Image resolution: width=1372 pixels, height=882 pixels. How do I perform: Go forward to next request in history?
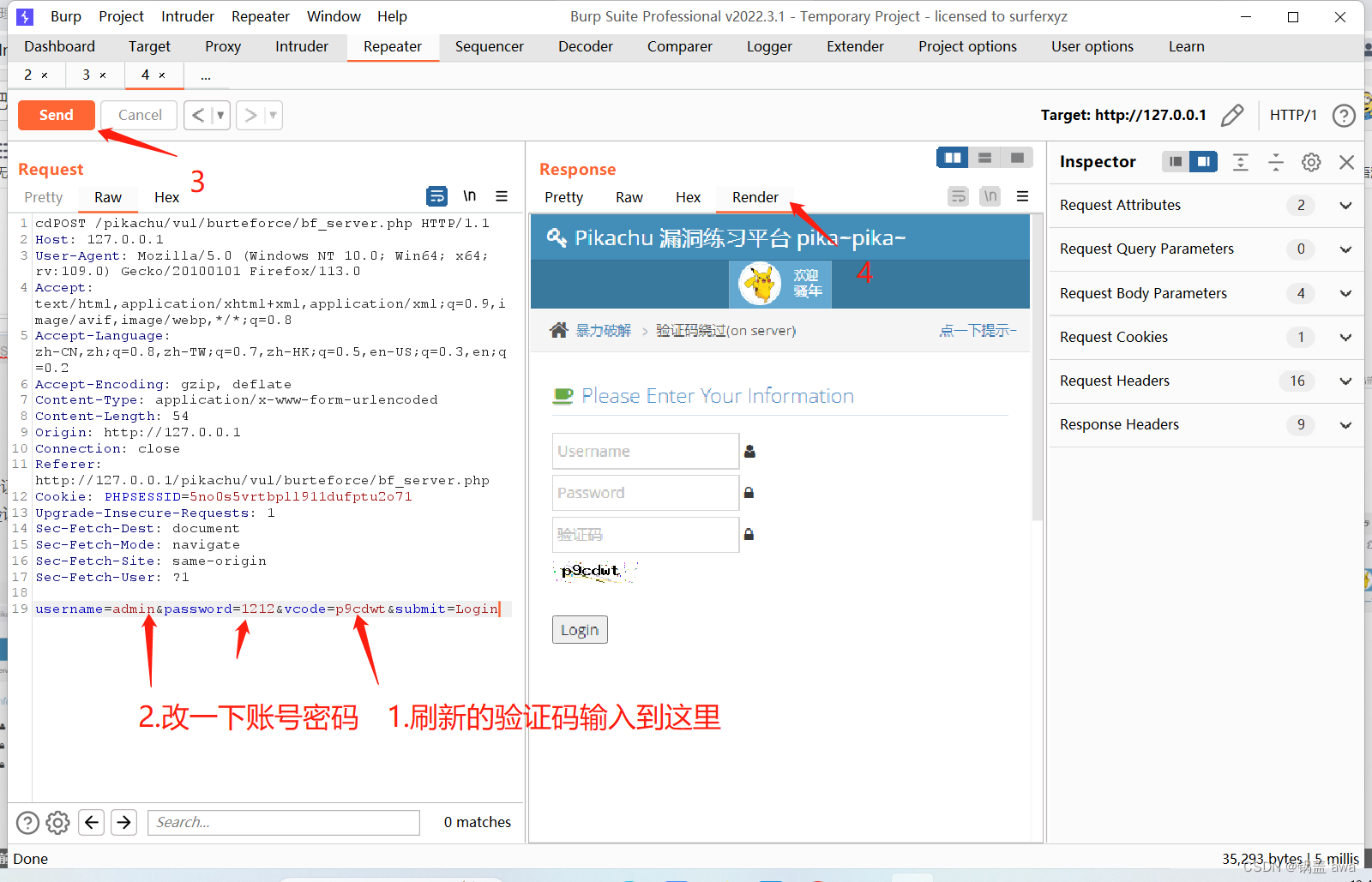tap(250, 115)
